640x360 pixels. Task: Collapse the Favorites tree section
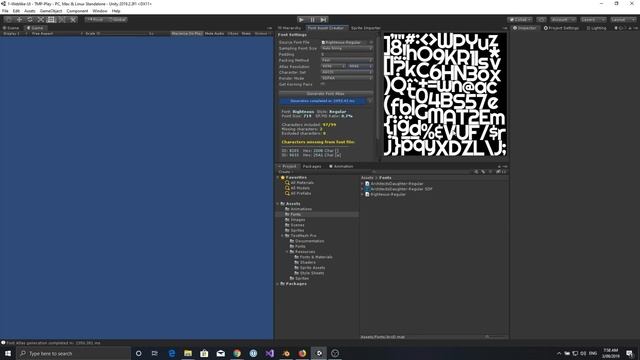(x=278, y=178)
